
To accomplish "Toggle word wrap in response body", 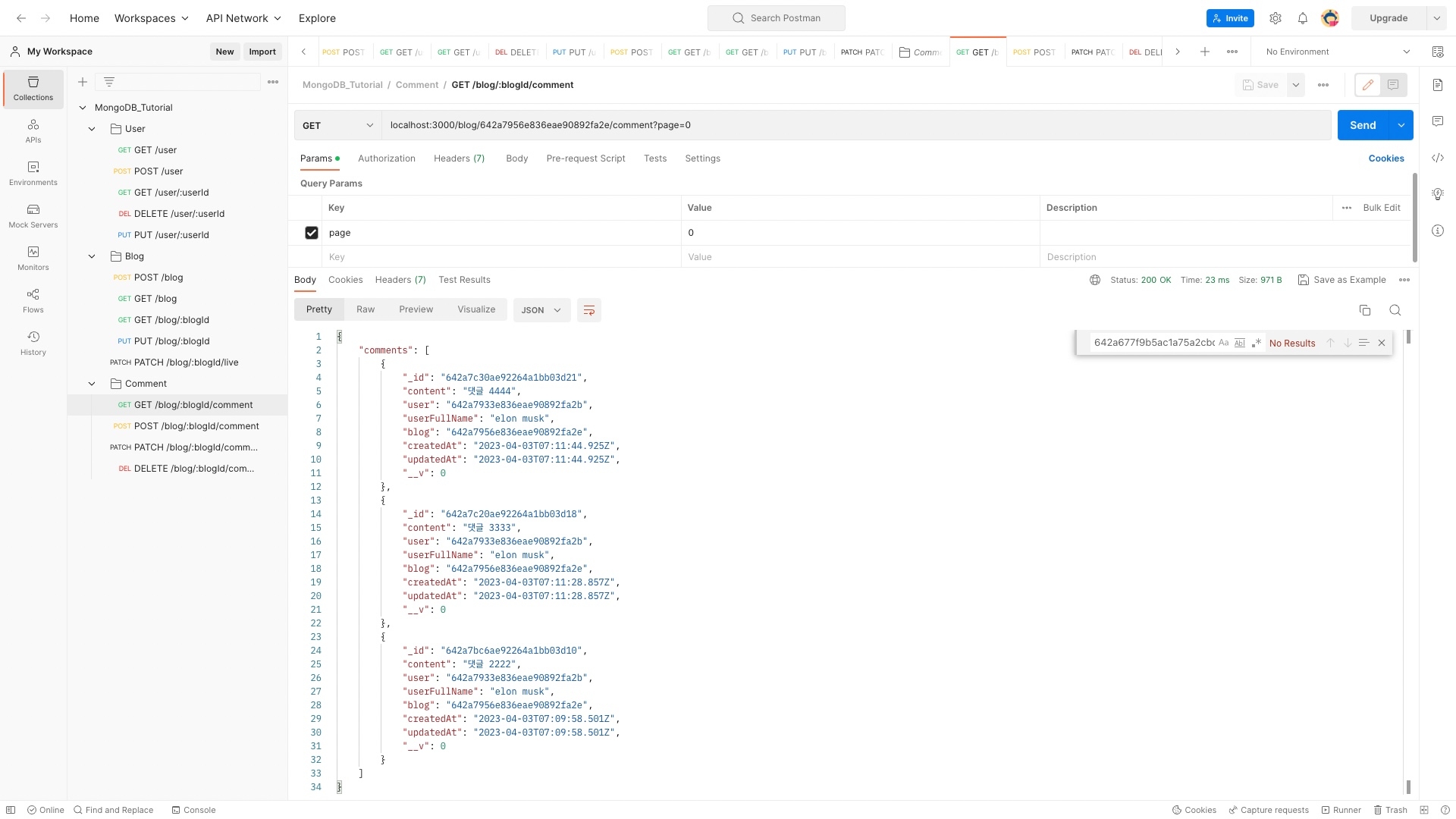I will (x=589, y=310).
